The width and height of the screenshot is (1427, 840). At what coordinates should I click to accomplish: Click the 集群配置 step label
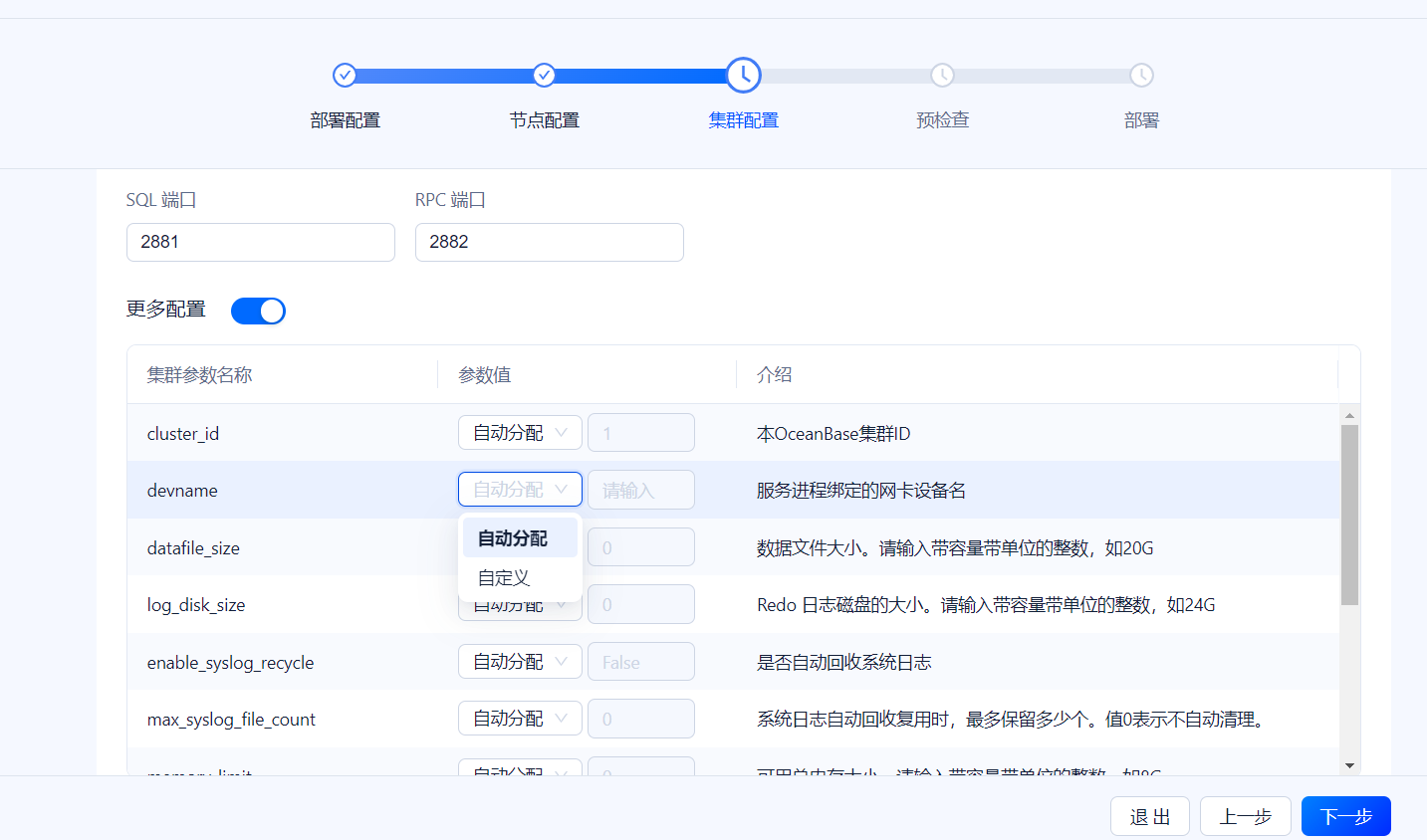(743, 120)
